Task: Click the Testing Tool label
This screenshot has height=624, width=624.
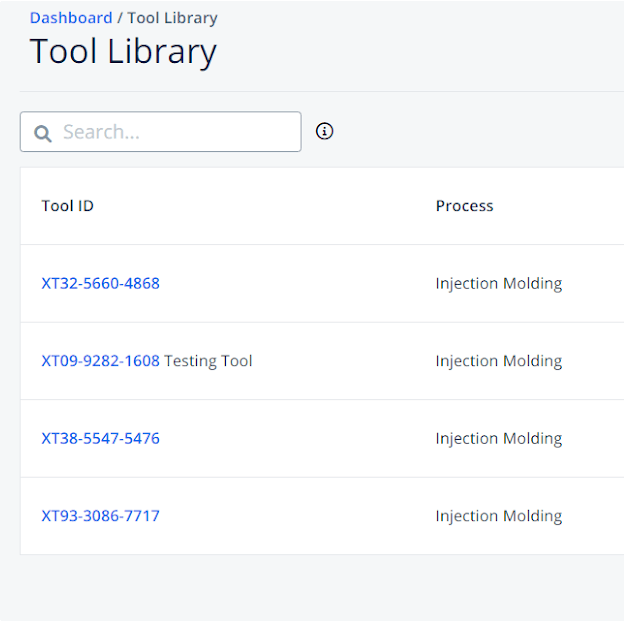Action: click(x=208, y=361)
